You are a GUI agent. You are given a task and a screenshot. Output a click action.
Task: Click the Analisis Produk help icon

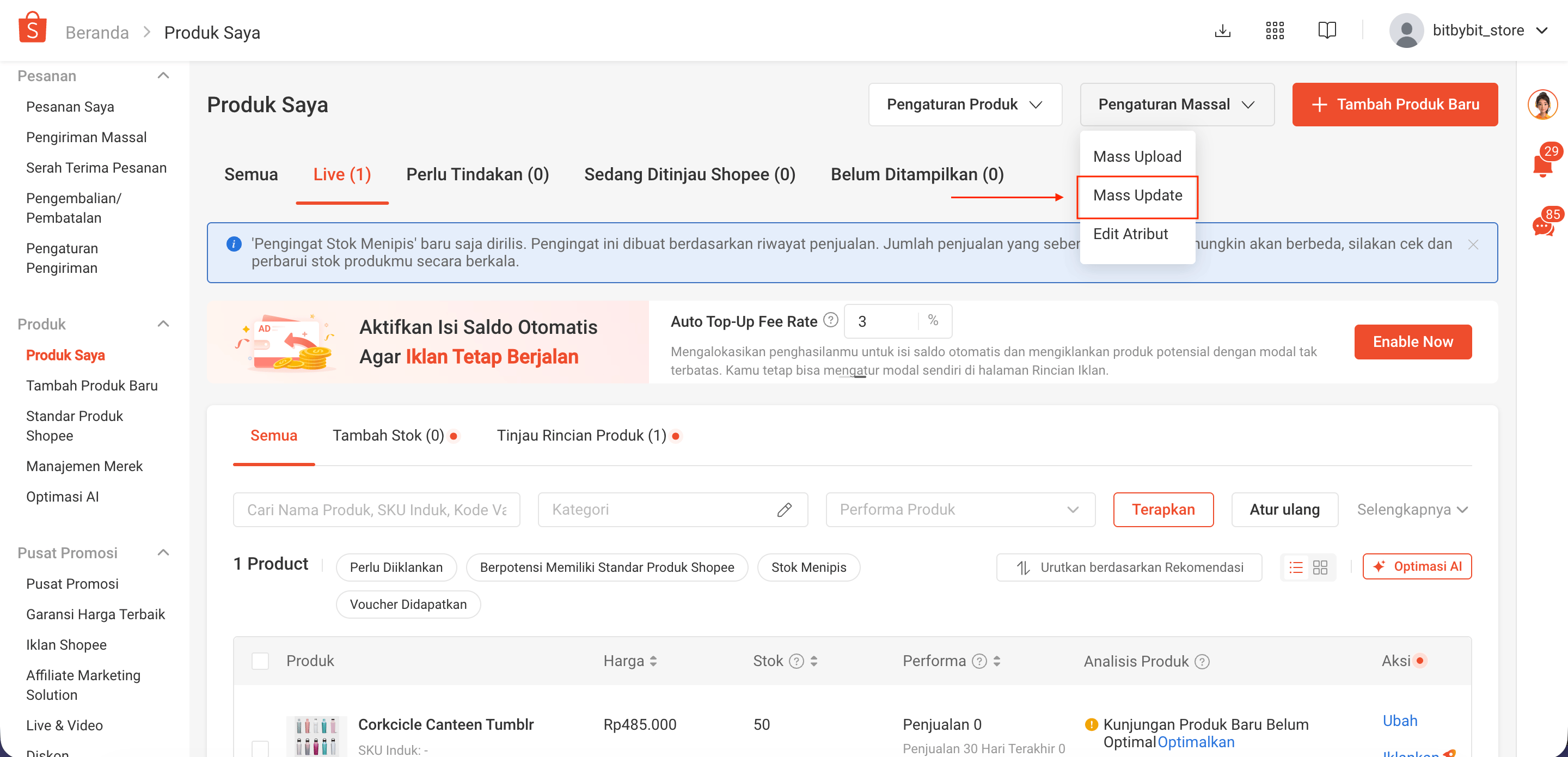[1202, 661]
